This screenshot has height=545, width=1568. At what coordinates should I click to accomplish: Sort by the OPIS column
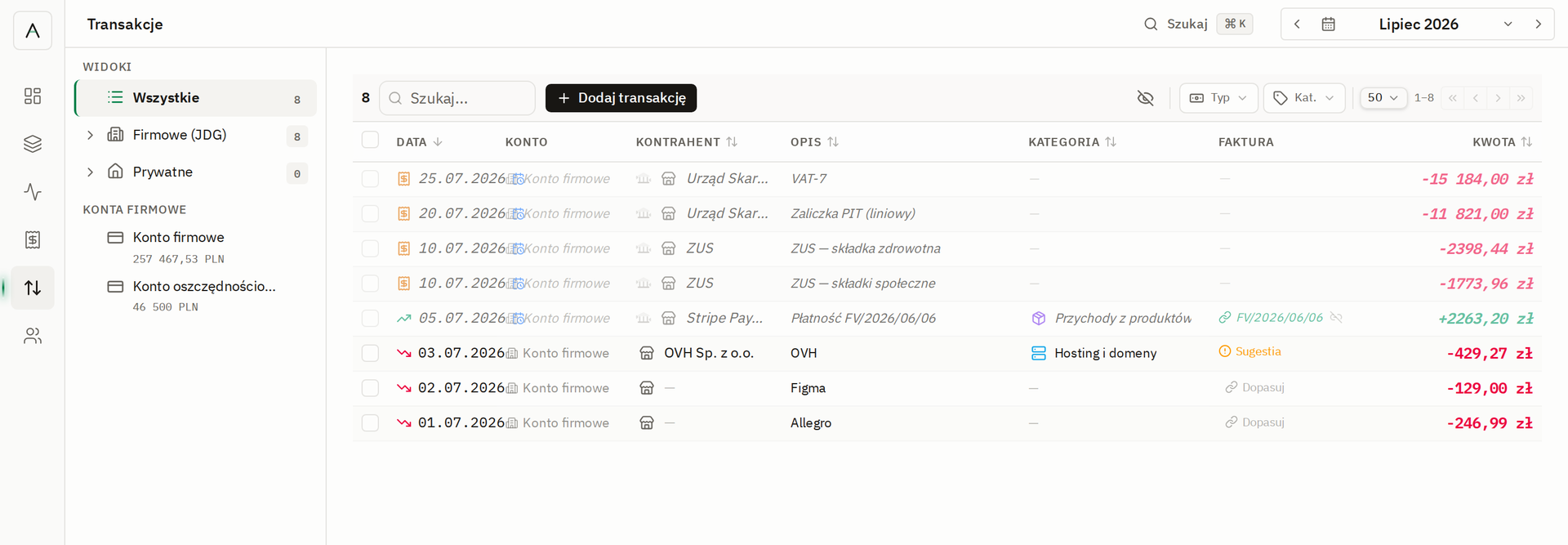click(814, 142)
